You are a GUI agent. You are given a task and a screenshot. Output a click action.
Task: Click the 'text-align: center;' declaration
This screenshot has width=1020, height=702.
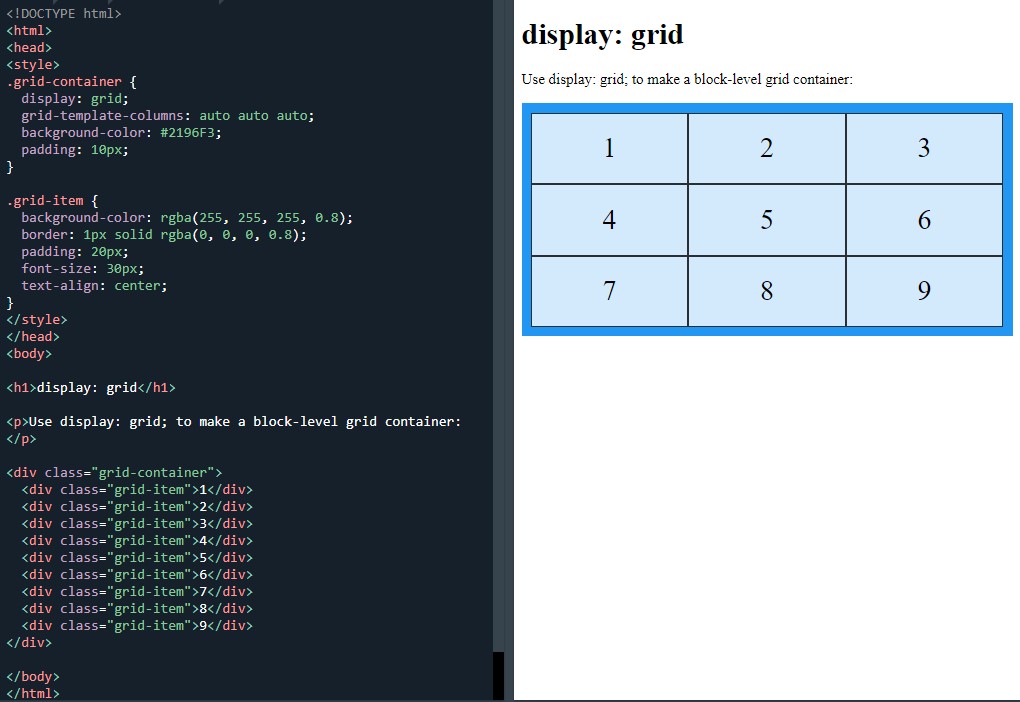(x=94, y=286)
